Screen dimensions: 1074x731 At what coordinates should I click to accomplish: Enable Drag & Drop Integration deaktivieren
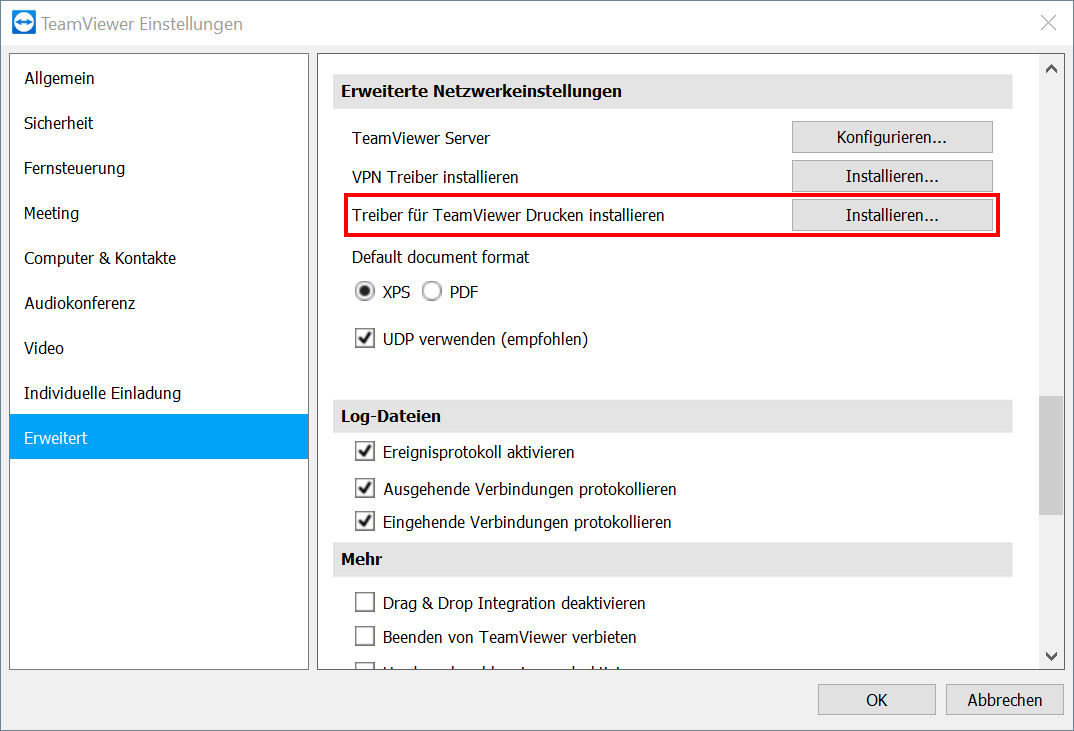(x=364, y=603)
